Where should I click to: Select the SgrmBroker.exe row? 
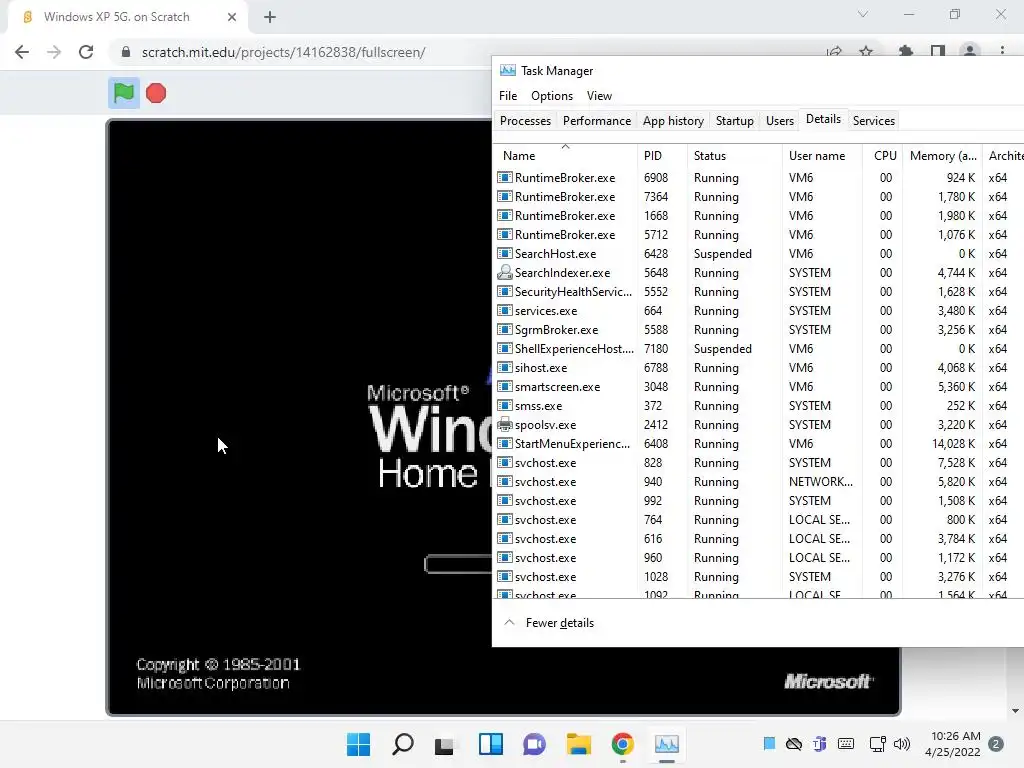coord(759,330)
